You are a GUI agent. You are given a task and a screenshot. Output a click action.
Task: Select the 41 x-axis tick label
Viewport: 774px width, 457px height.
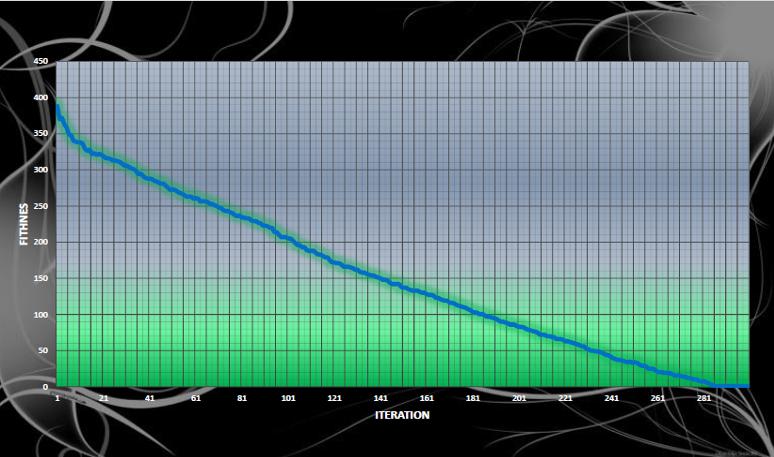coord(149,398)
